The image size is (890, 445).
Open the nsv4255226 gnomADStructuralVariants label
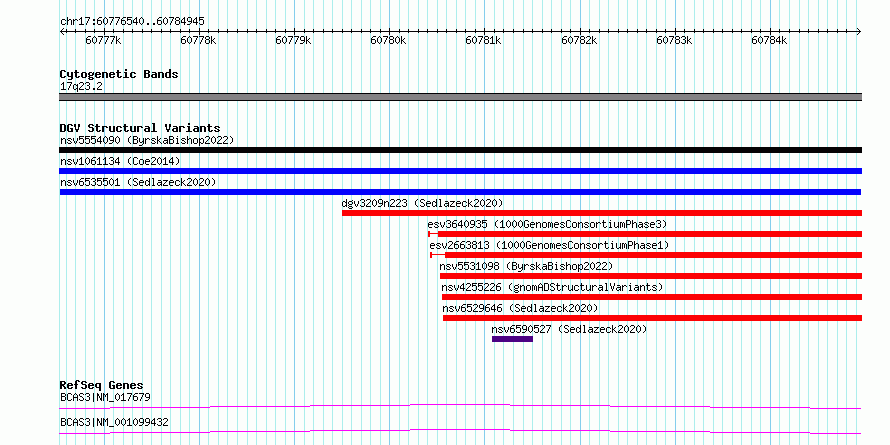(x=552, y=287)
